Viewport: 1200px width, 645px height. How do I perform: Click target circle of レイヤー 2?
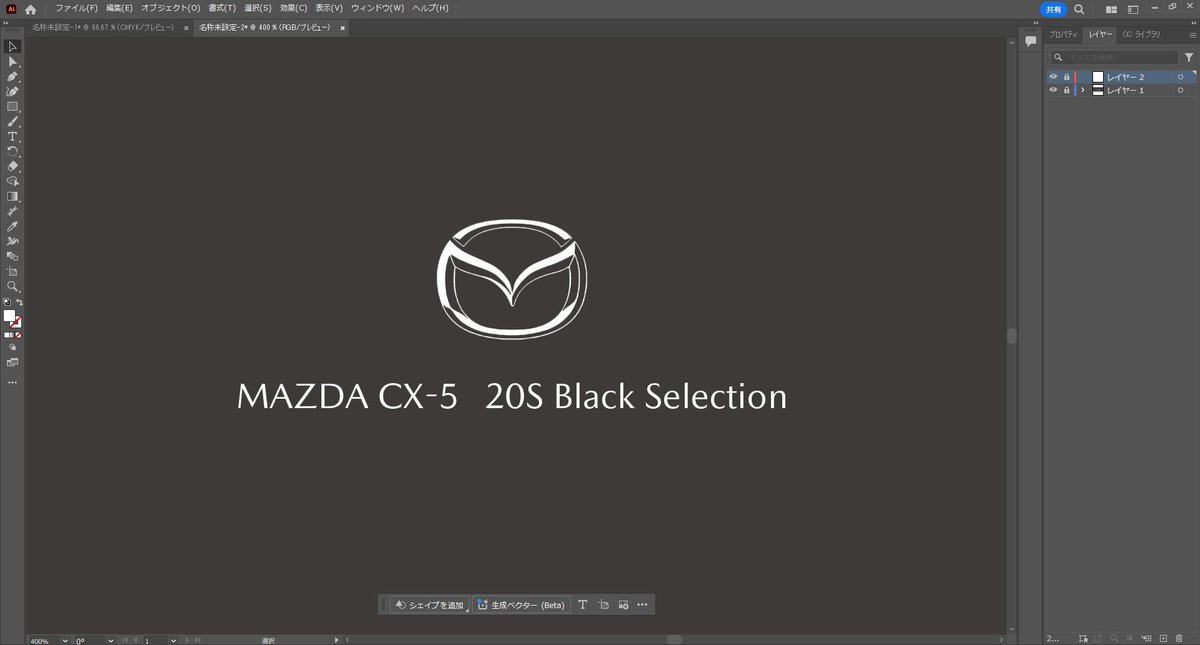pyautogui.click(x=1181, y=77)
